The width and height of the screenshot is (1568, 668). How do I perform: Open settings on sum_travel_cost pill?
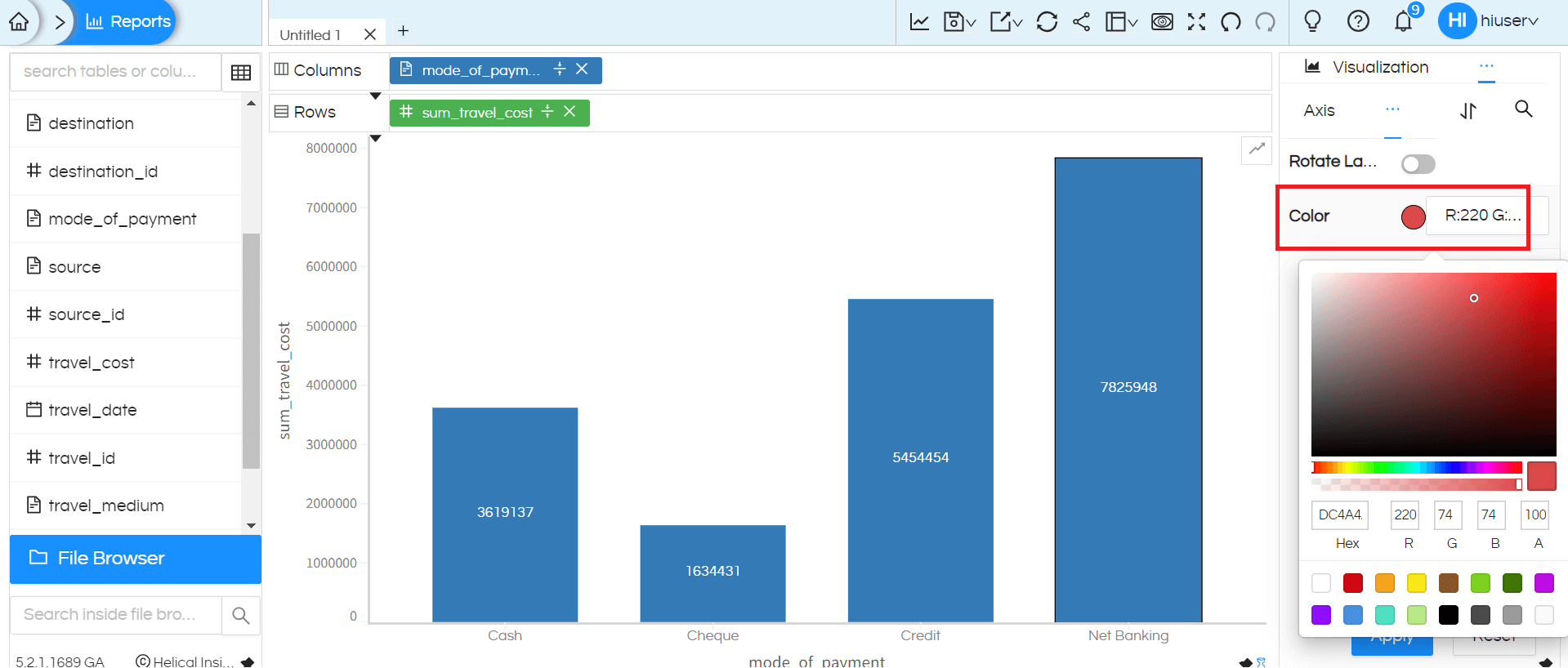pyautogui.click(x=547, y=112)
